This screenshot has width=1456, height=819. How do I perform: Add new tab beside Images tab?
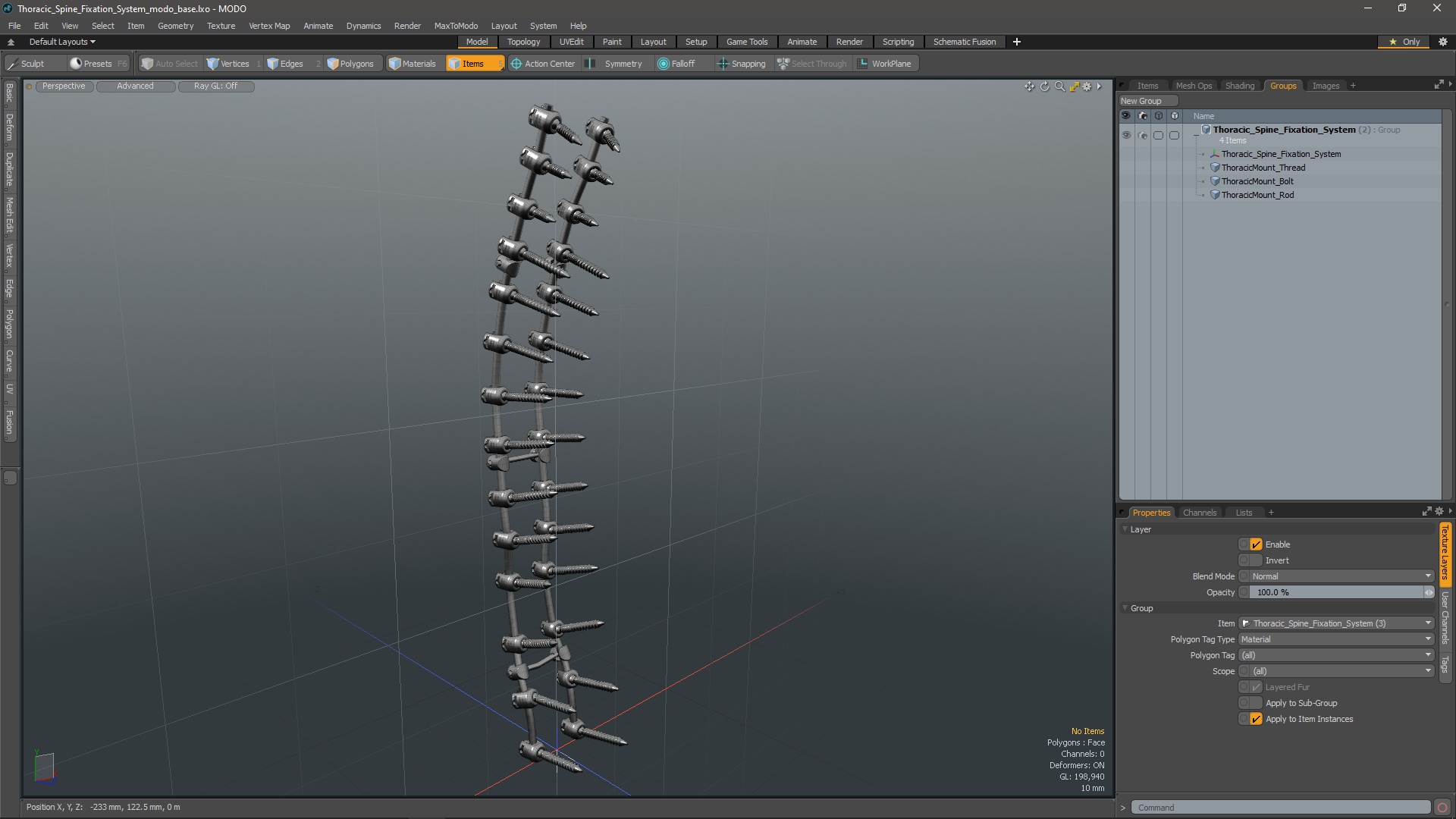click(x=1353, y=86)
